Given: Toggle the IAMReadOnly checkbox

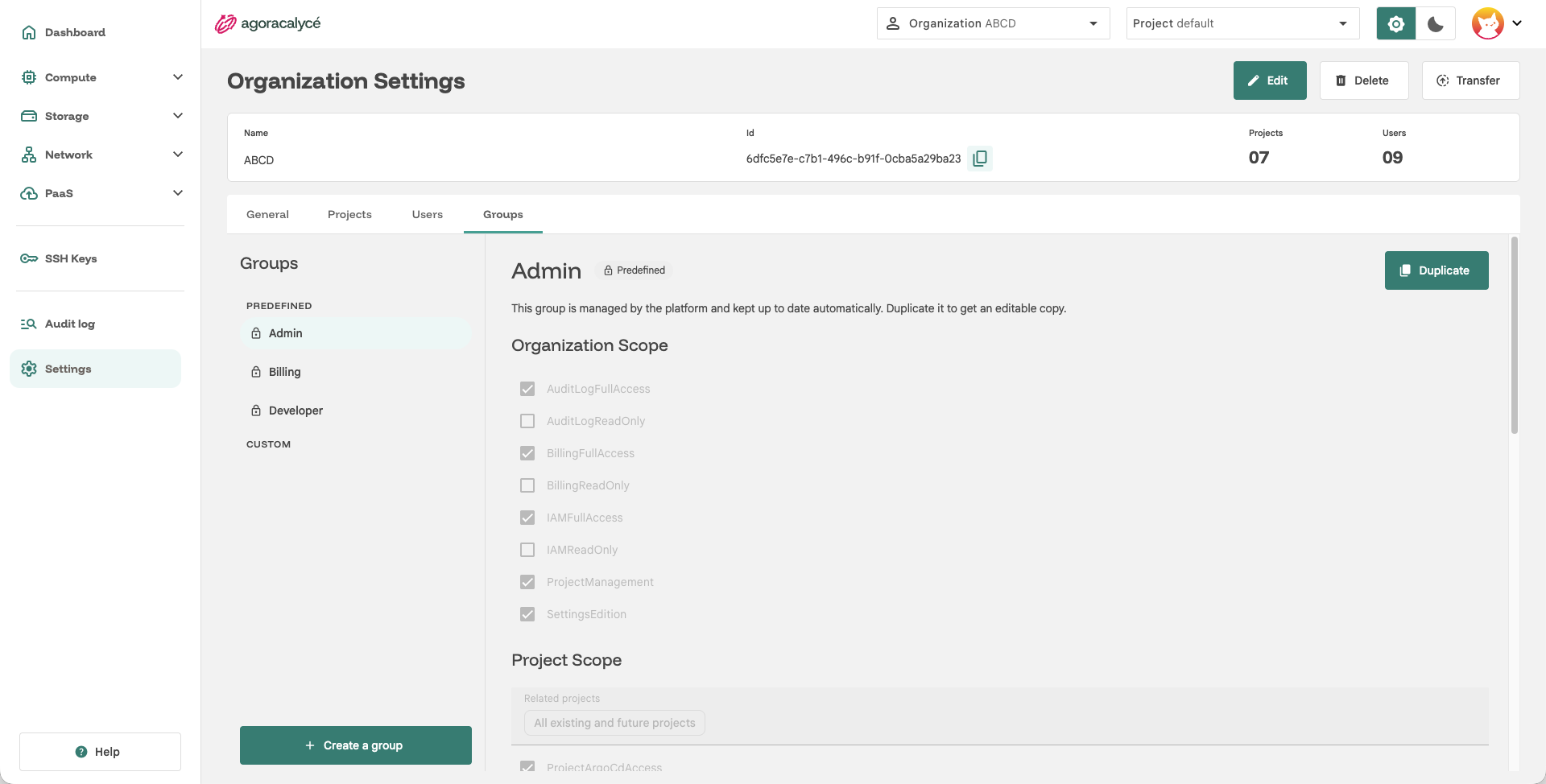Looking at the screenshot, I should [527, 550].
